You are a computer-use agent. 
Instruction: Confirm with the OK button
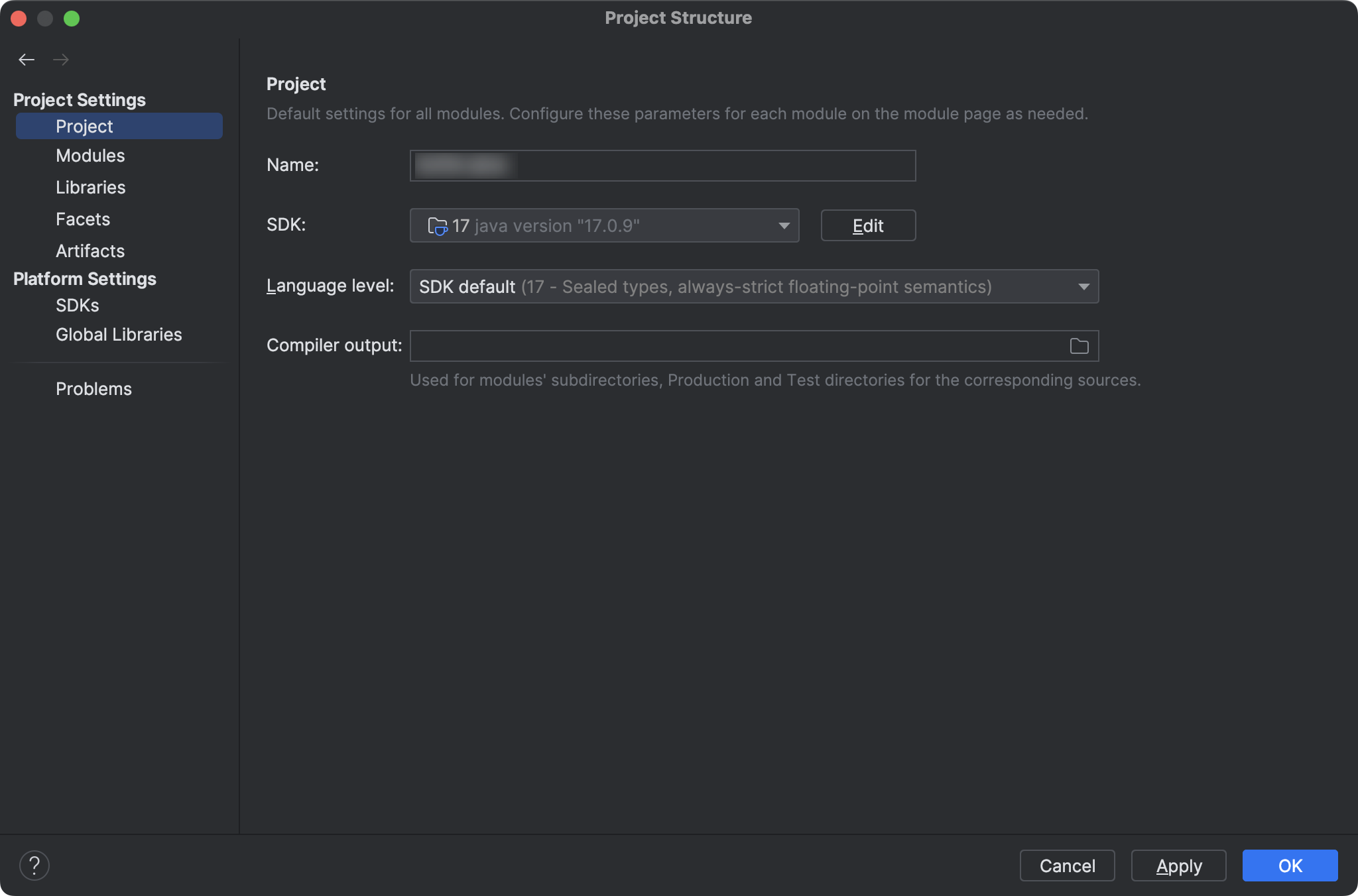pos(1290,866)
